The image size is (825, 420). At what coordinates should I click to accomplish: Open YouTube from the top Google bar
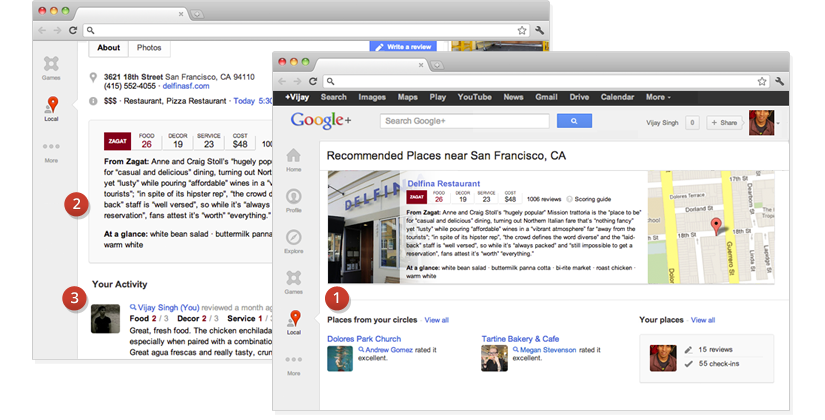pyautogui.click(x=474, y=97)
